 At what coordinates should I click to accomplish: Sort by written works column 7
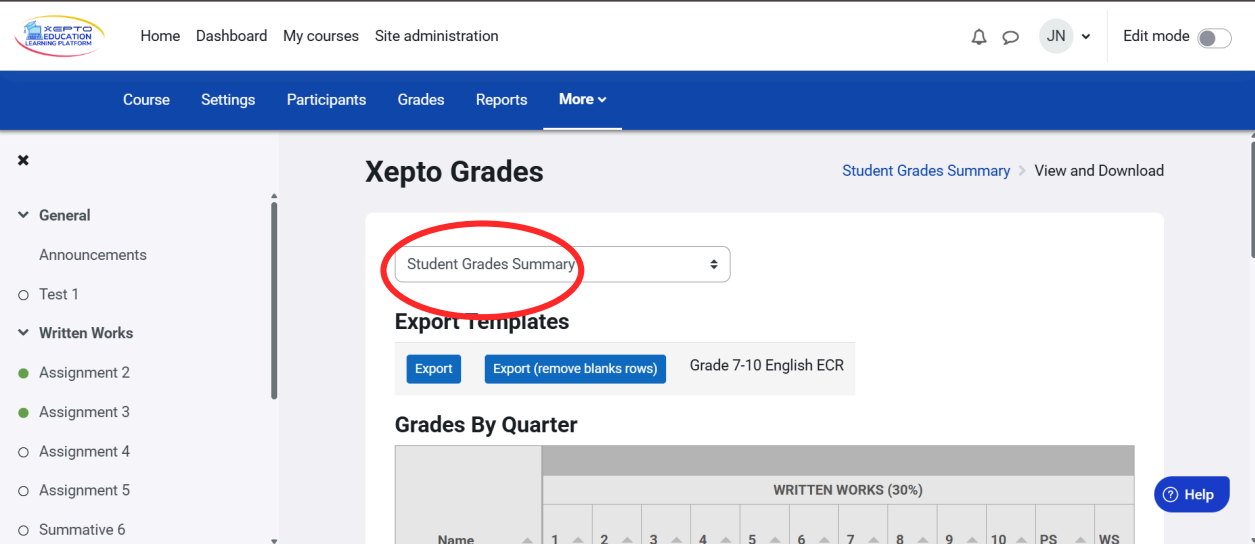point(873,540)
